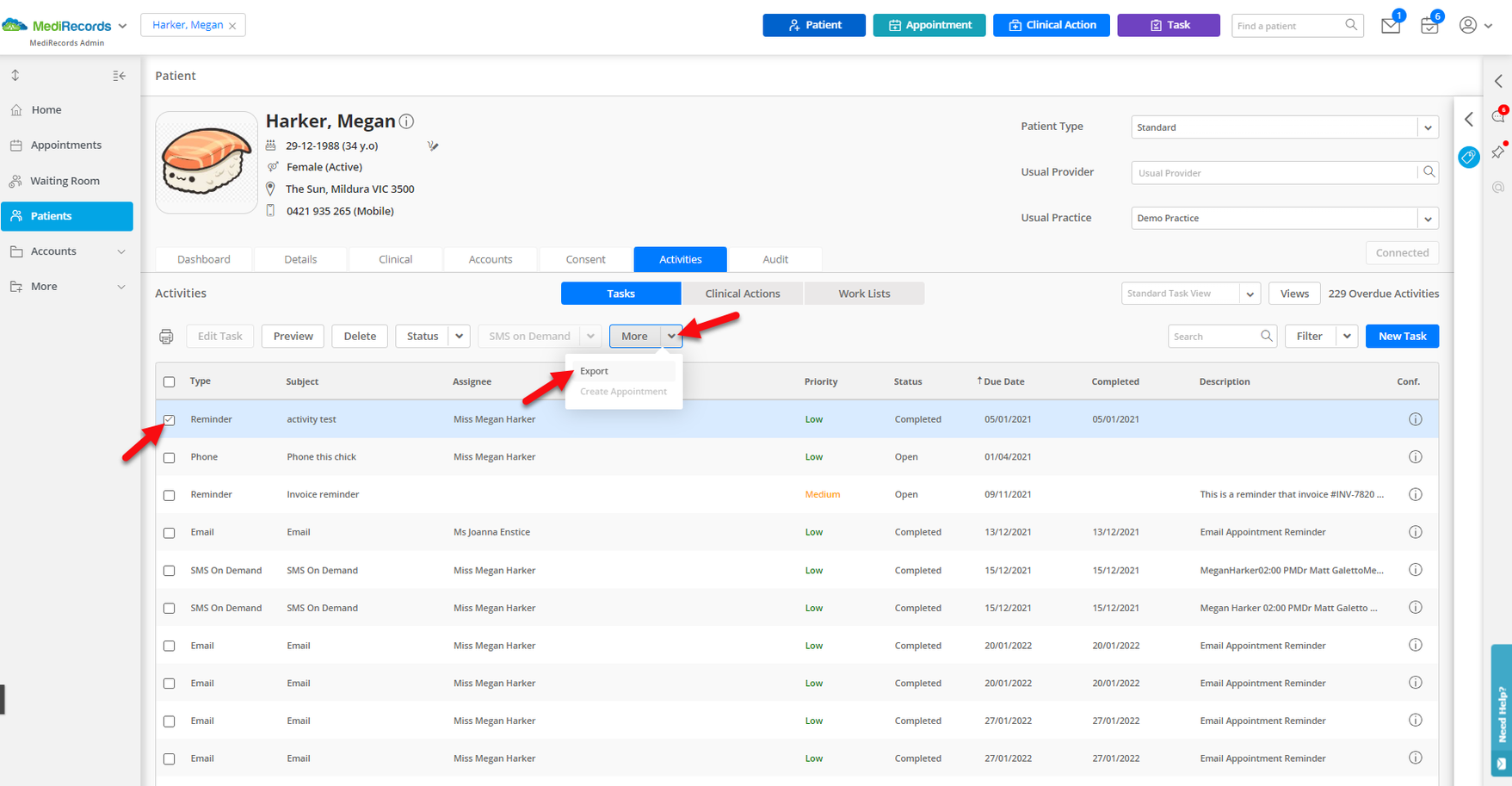Click the MediRecords cloud logo
The height and width of the screenshot is (786, 1512).
(x=15, y=25)
